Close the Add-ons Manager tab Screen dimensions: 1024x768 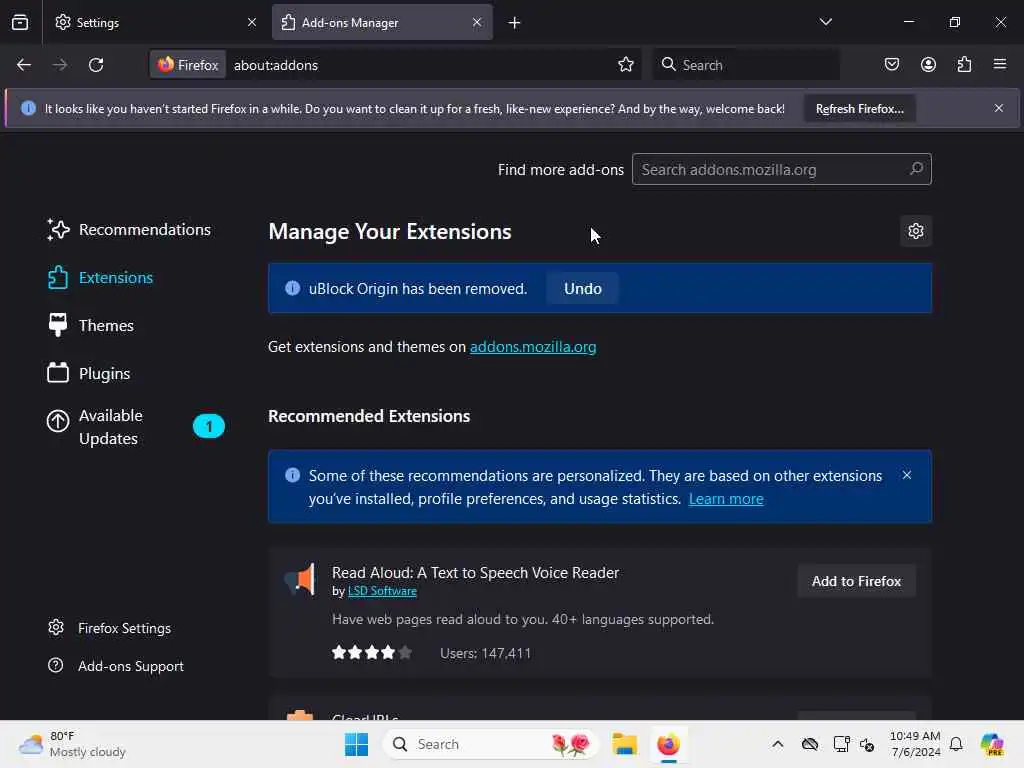click(x=477, y=22)
